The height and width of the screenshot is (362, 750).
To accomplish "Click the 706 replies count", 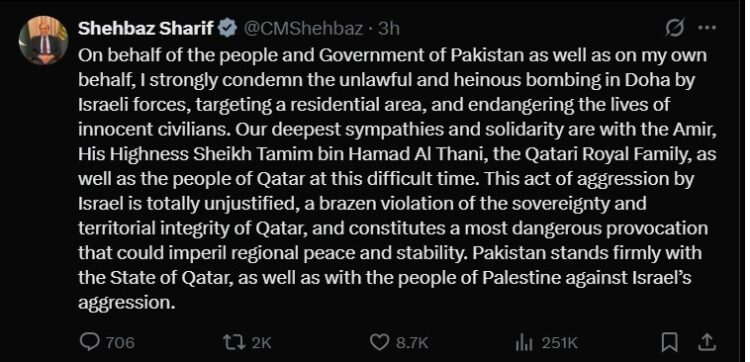I will (120, 342).
